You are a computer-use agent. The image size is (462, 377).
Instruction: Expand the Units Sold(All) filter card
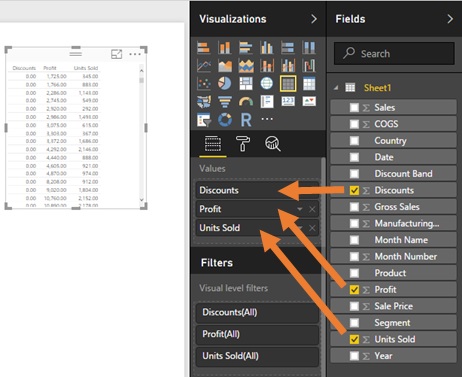point(257,356)
